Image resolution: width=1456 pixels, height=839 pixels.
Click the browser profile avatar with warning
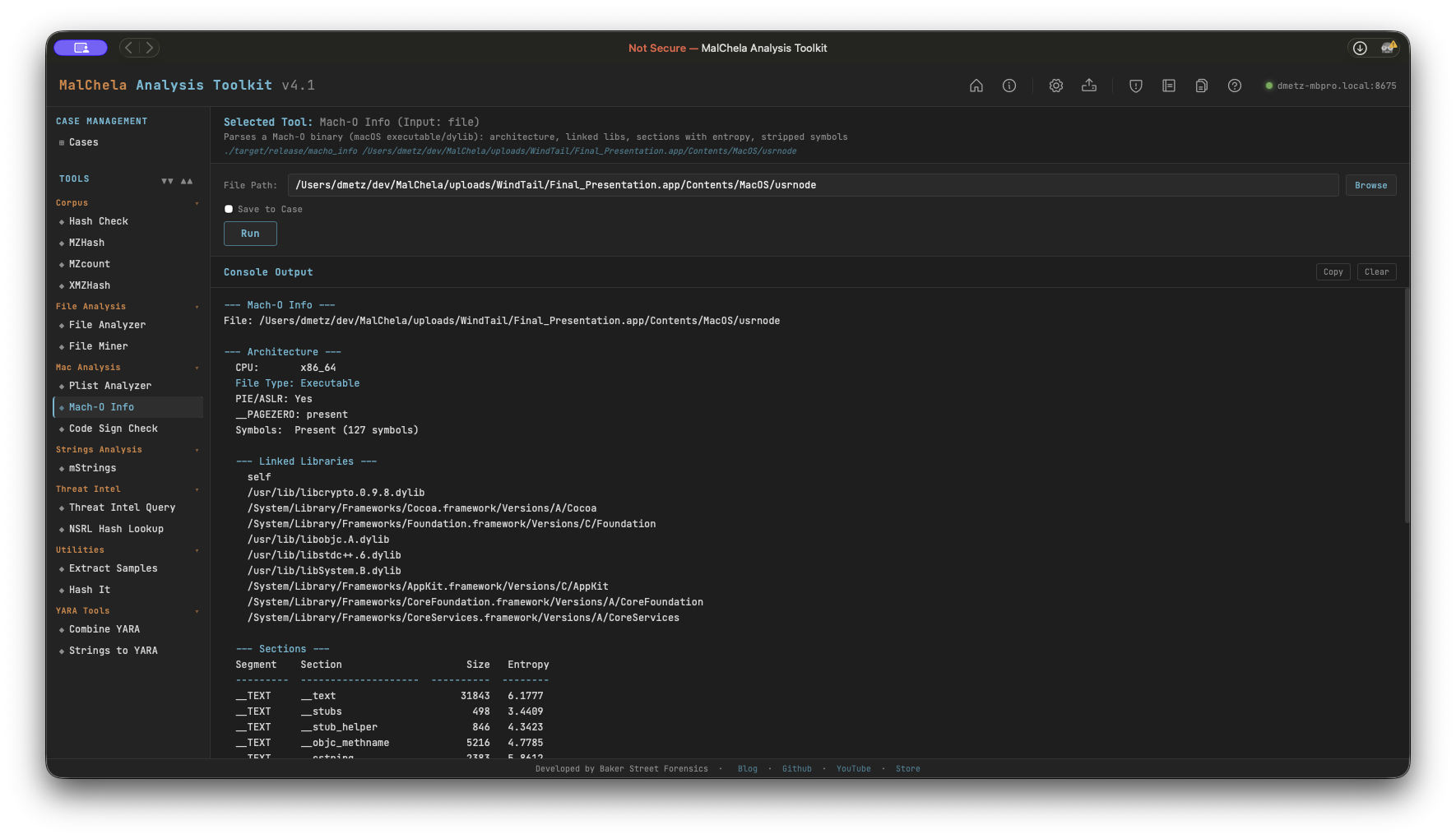[x=1389, y=48]
